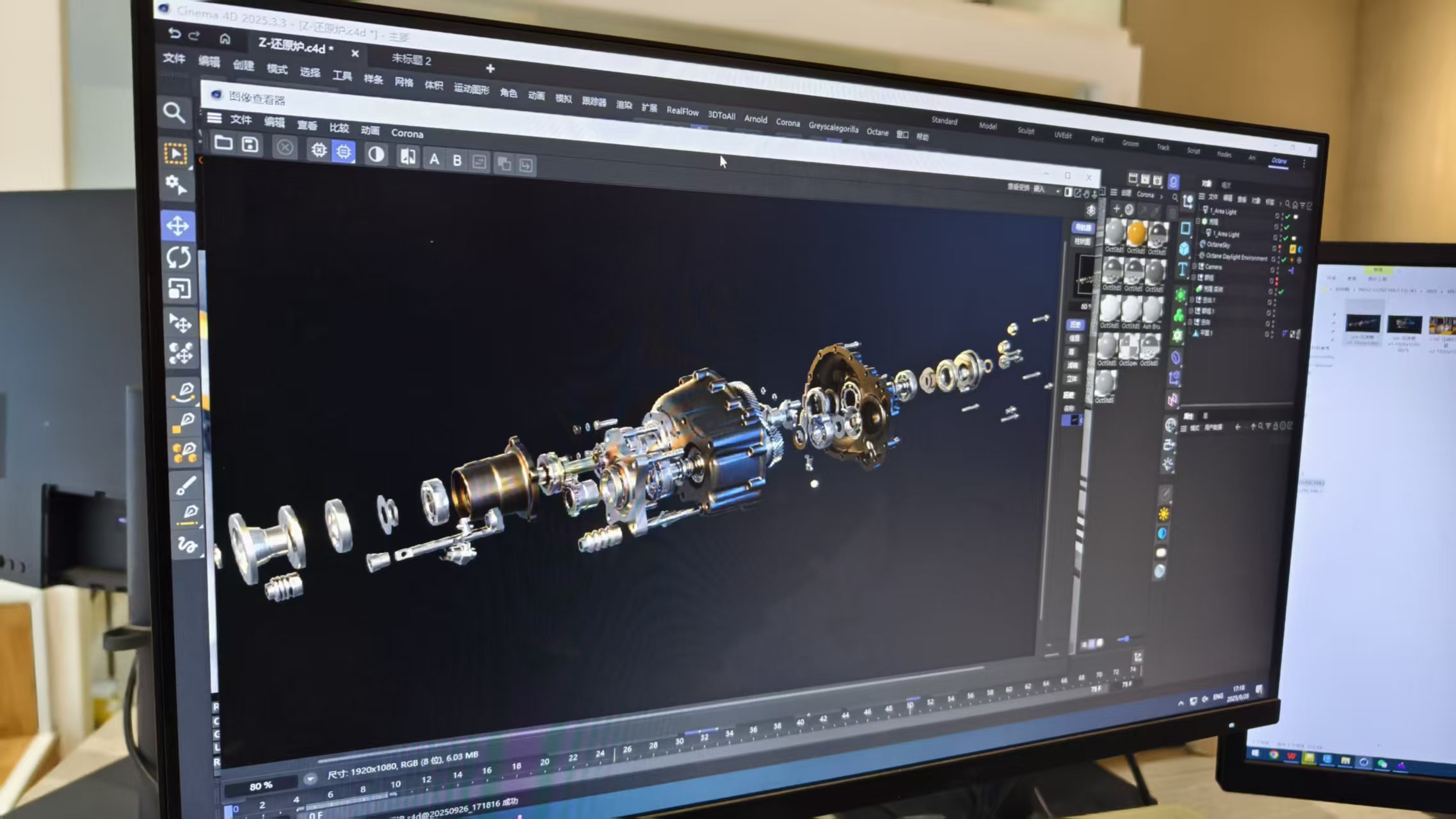Toggle the AB compare split icon

408,156
